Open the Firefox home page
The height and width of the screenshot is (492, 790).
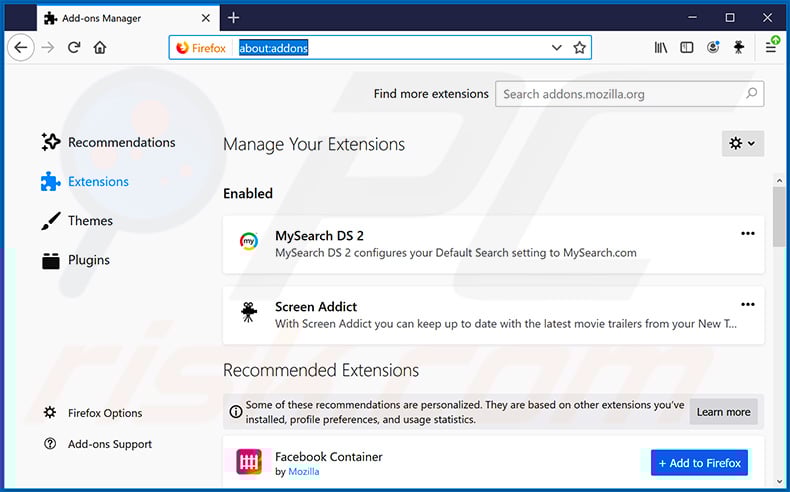100,48
